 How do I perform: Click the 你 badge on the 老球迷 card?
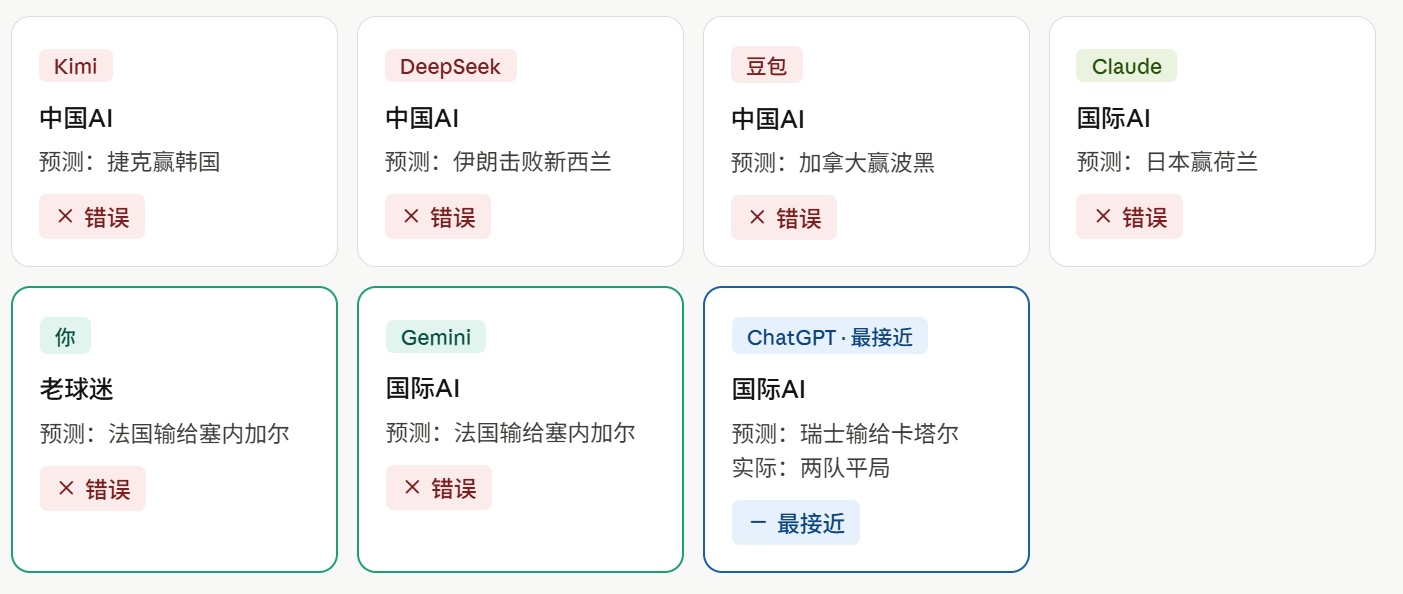[x=65, y=337]
